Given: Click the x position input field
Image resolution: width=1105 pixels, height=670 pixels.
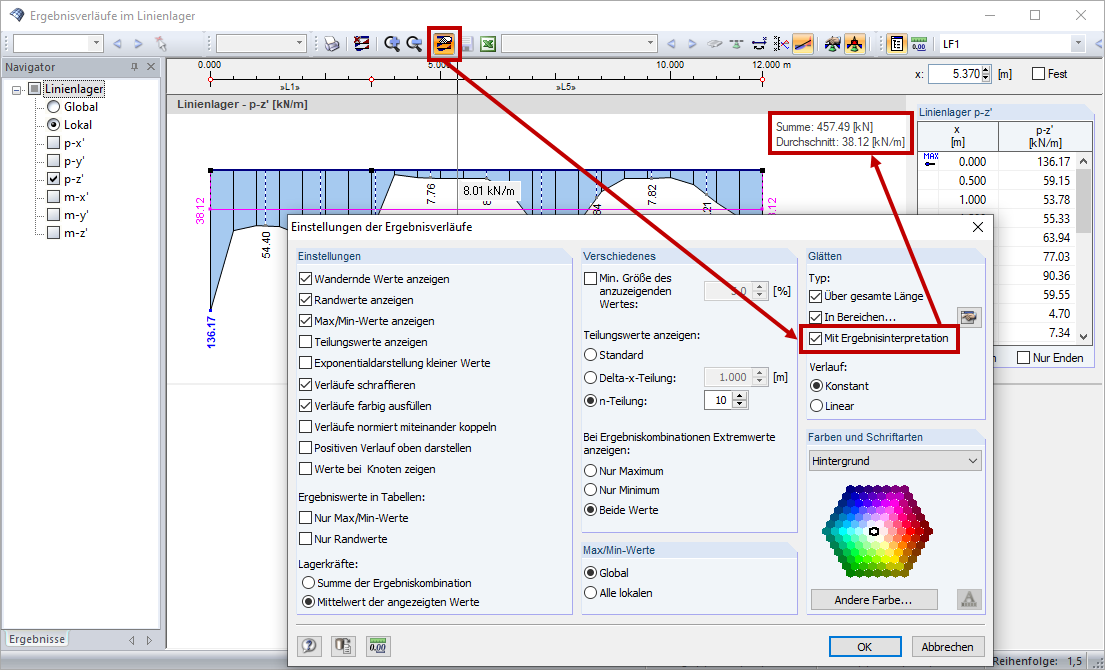Looking at the screenshot, I should tap(954, 73).
